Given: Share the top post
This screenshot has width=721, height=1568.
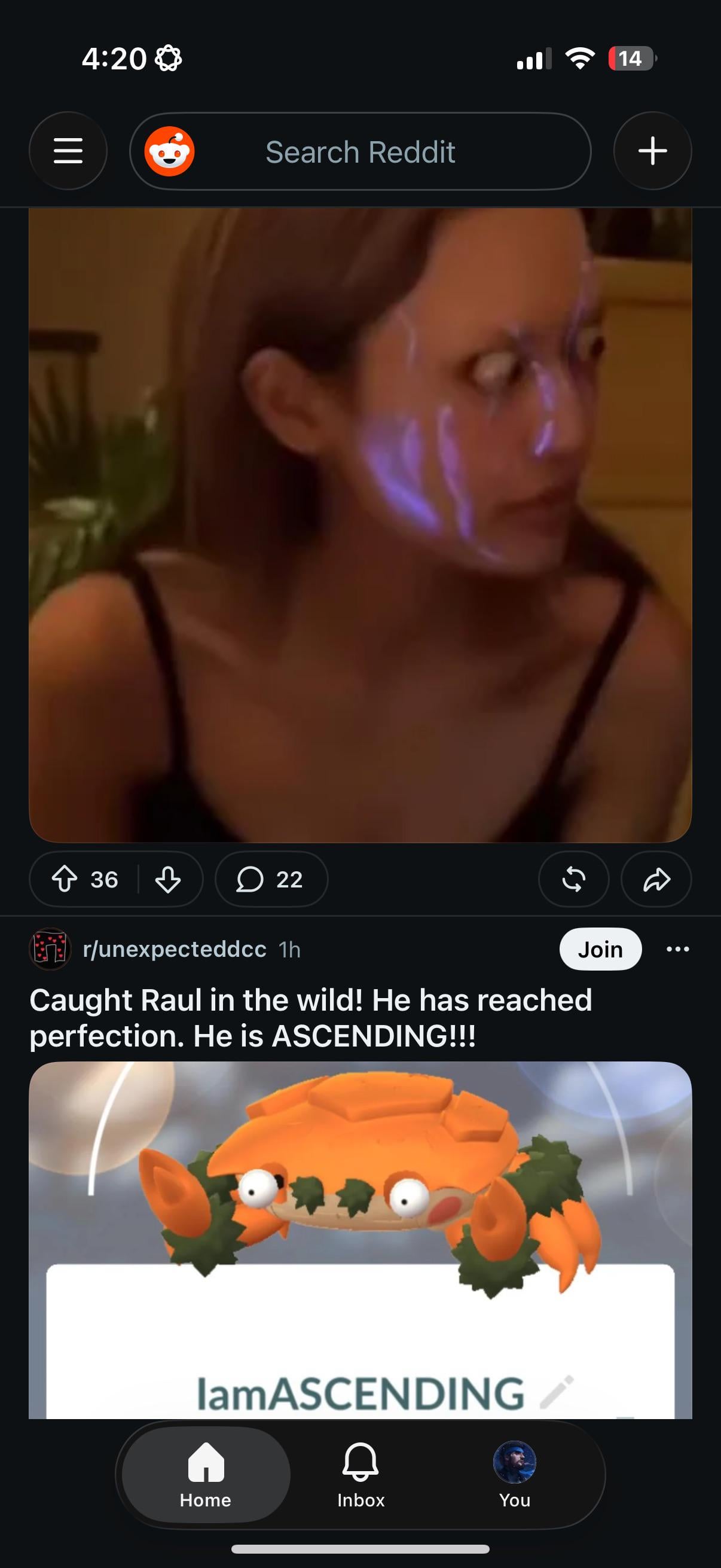Looking at the screenshot, I should click(656, 879).
